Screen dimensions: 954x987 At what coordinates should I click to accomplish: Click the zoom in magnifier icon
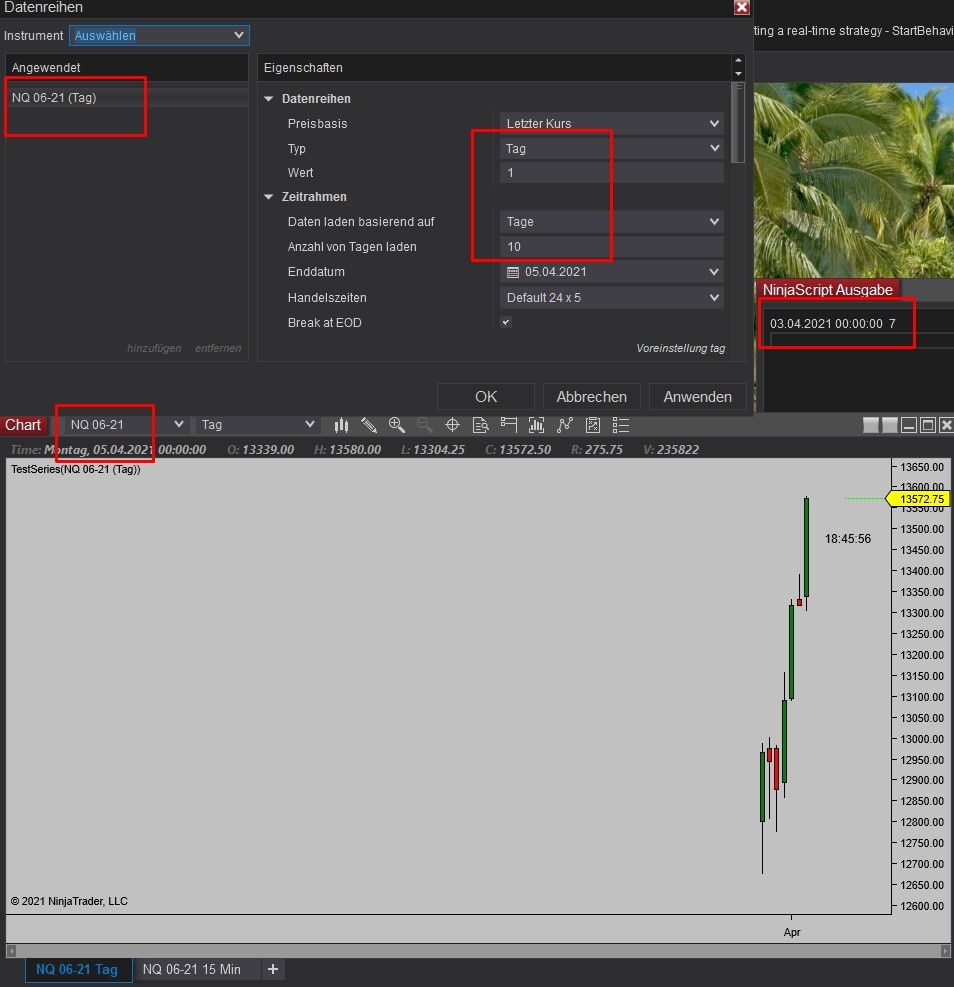point(396,425)
